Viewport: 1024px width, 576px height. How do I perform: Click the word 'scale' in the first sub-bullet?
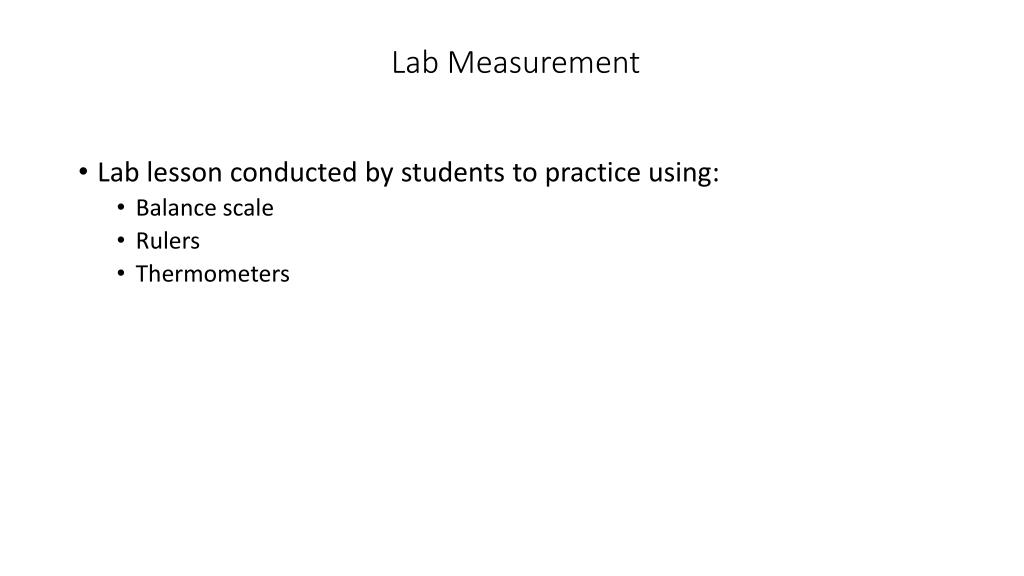click(x=248, y=208)
